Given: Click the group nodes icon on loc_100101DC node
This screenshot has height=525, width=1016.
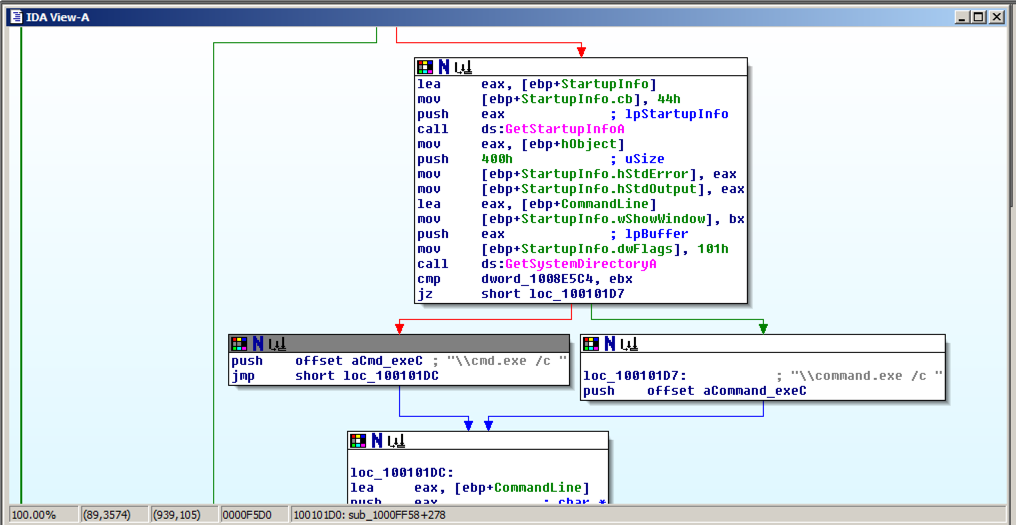Looking at the screenshot, I should pyautogui.click(x=396, y=441).
